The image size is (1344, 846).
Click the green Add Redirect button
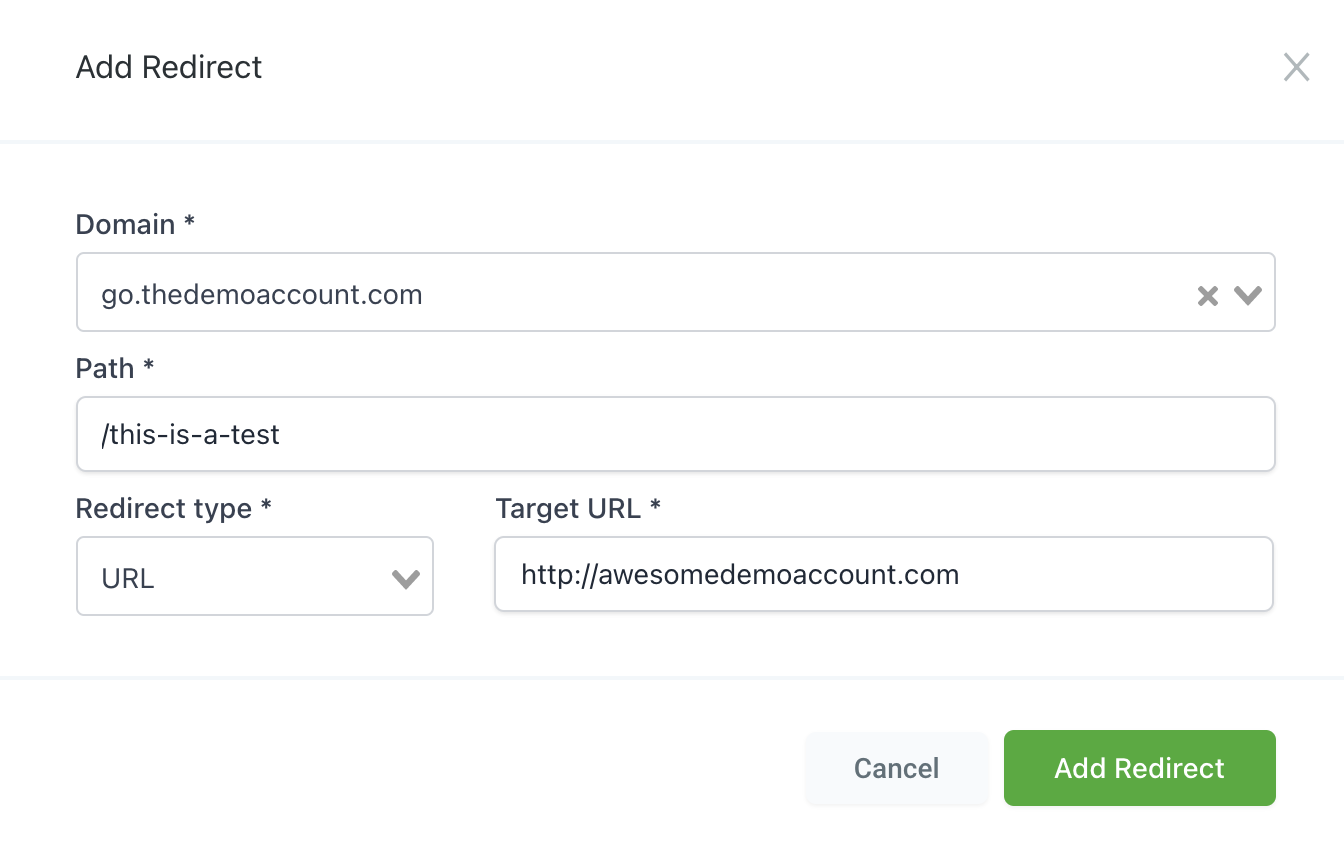(x=1139, y=768)
